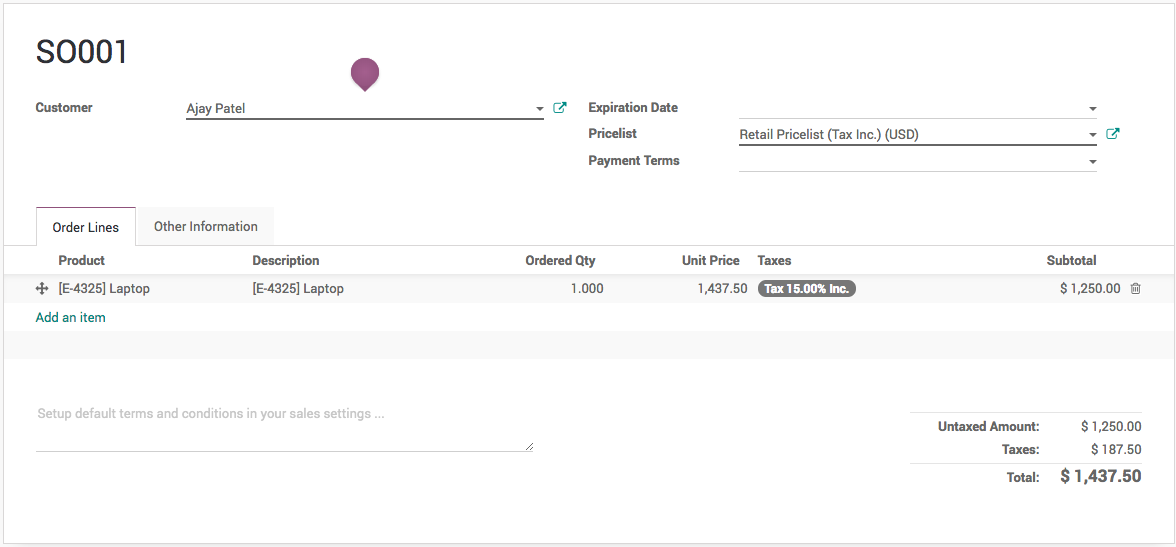
Task: Open the Payment Terms dropdown
Action: coord(1092,162)
